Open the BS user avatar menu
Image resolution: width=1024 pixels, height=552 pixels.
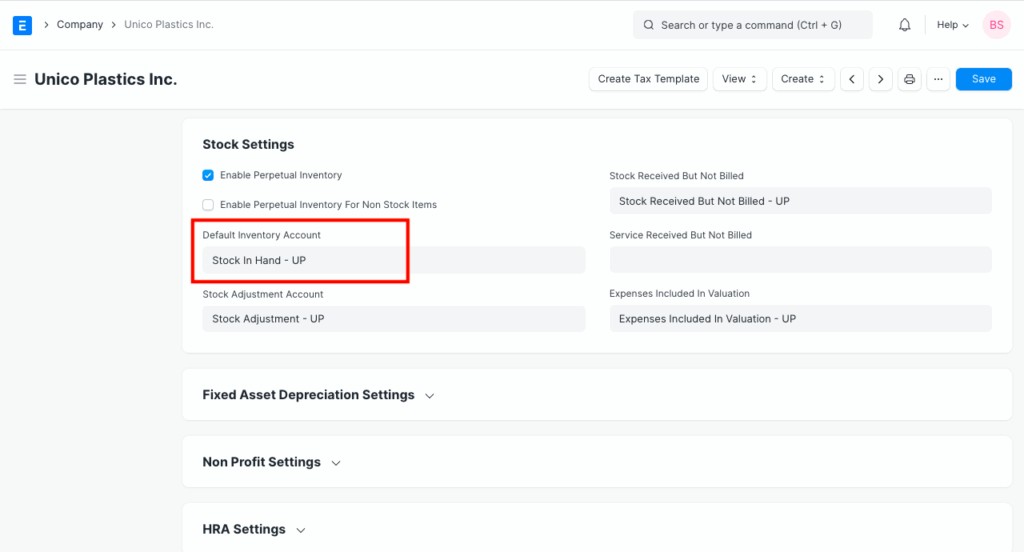[996, 25]
